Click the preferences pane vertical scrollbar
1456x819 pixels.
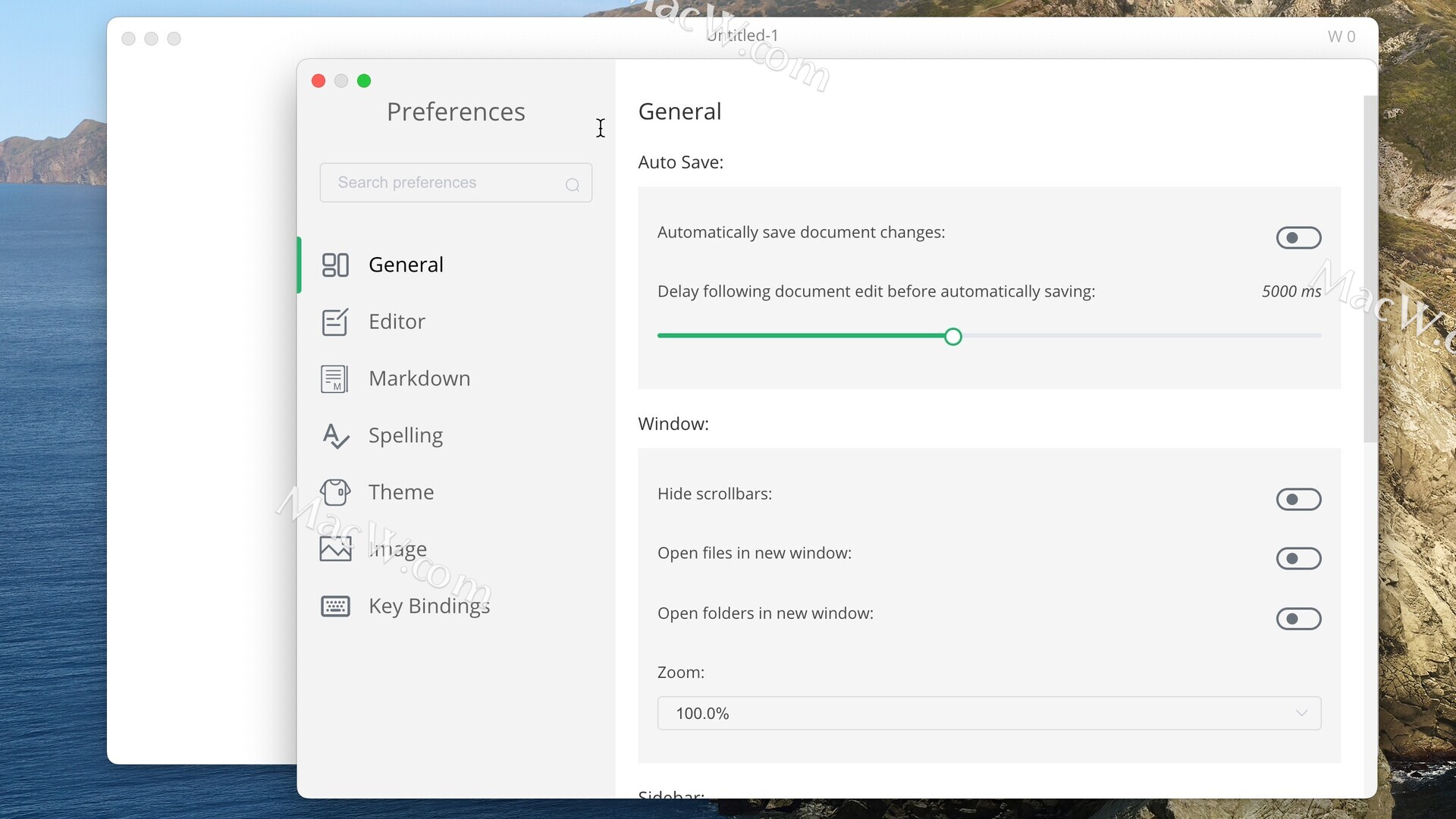(x=1369, y=269)
